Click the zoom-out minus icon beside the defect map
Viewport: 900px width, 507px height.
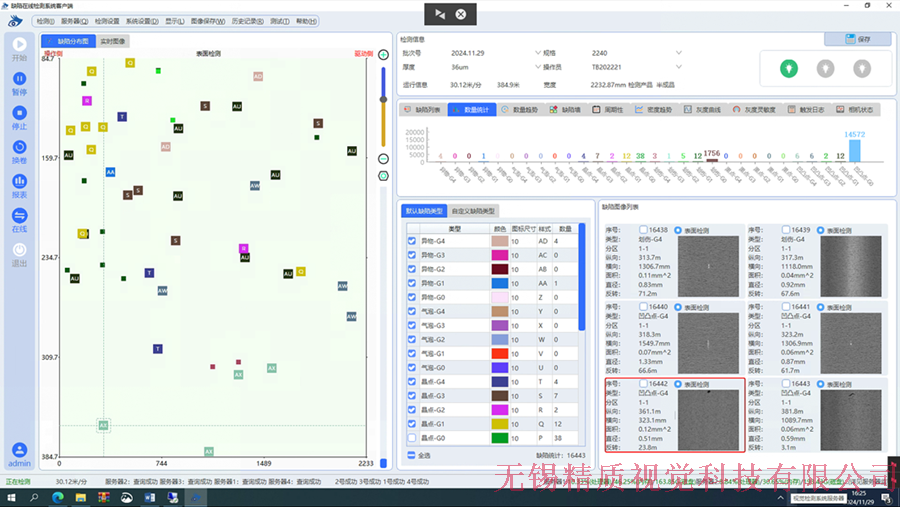click(383, 158)
